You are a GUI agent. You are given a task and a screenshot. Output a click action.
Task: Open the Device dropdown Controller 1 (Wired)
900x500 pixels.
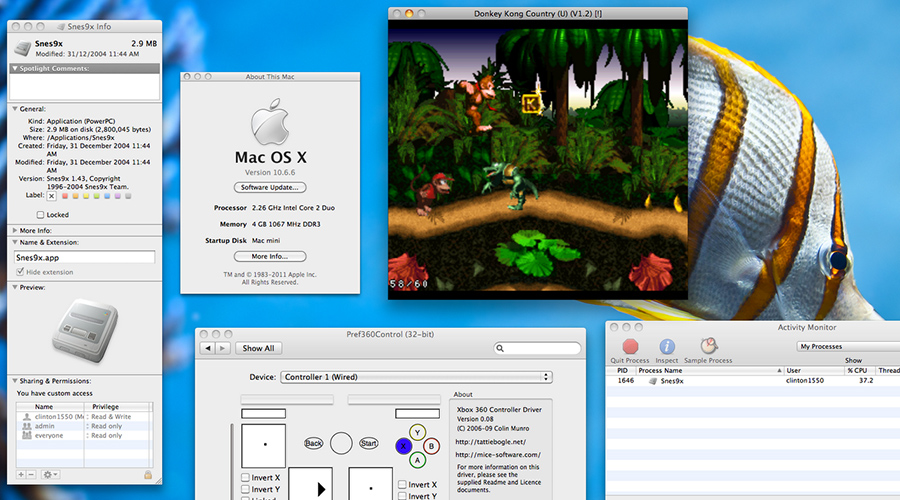point(416,377)
